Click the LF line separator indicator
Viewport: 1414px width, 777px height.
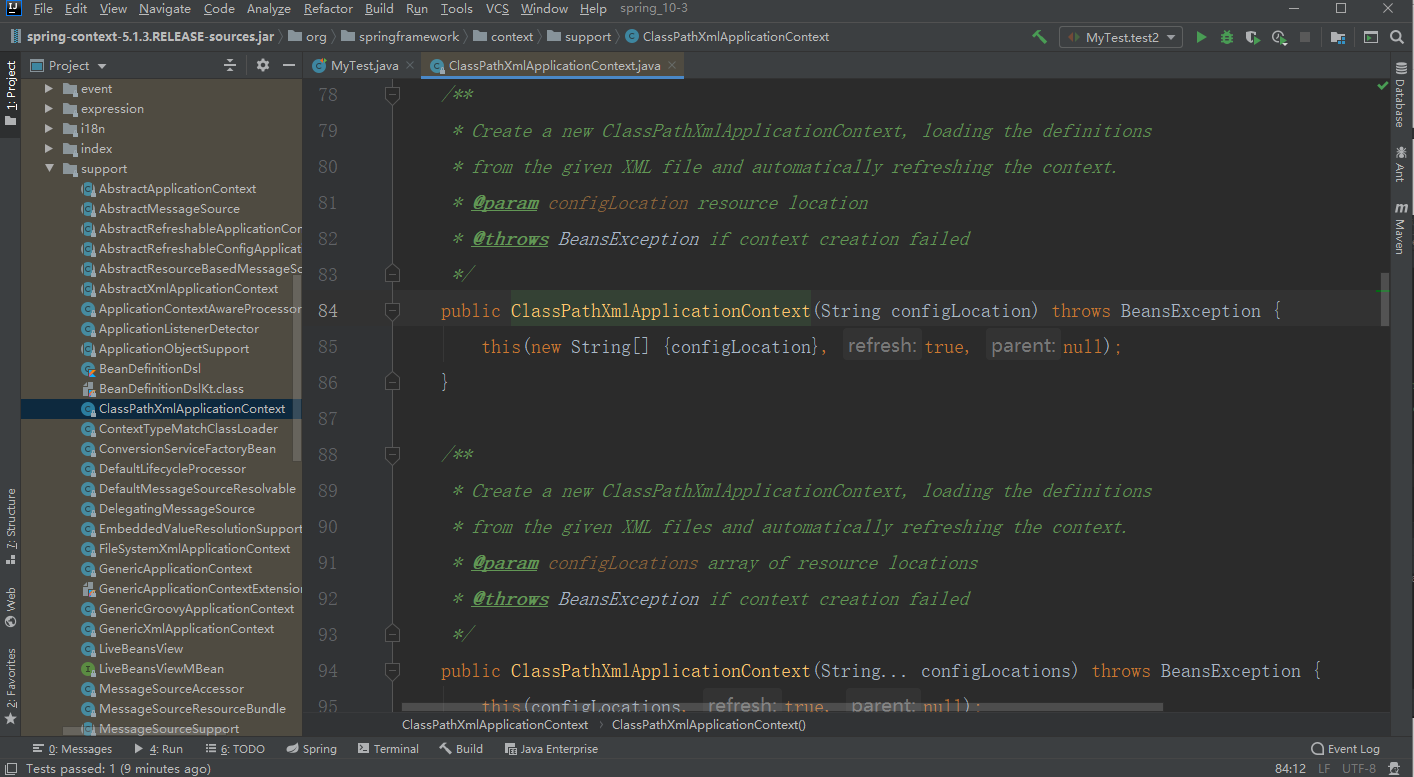(x=1324, y=769)
